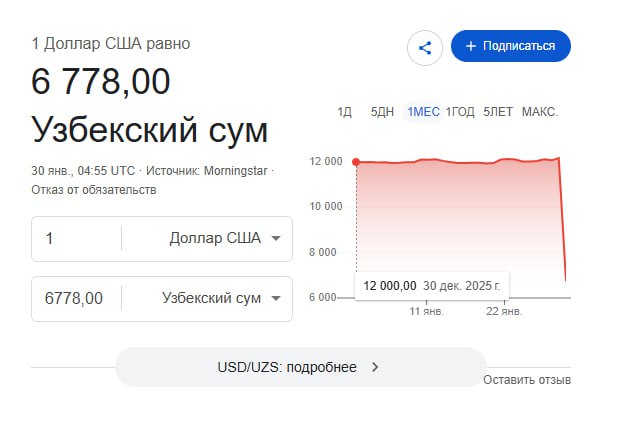Click the plus icon on Подписаться

coord(471,46)
